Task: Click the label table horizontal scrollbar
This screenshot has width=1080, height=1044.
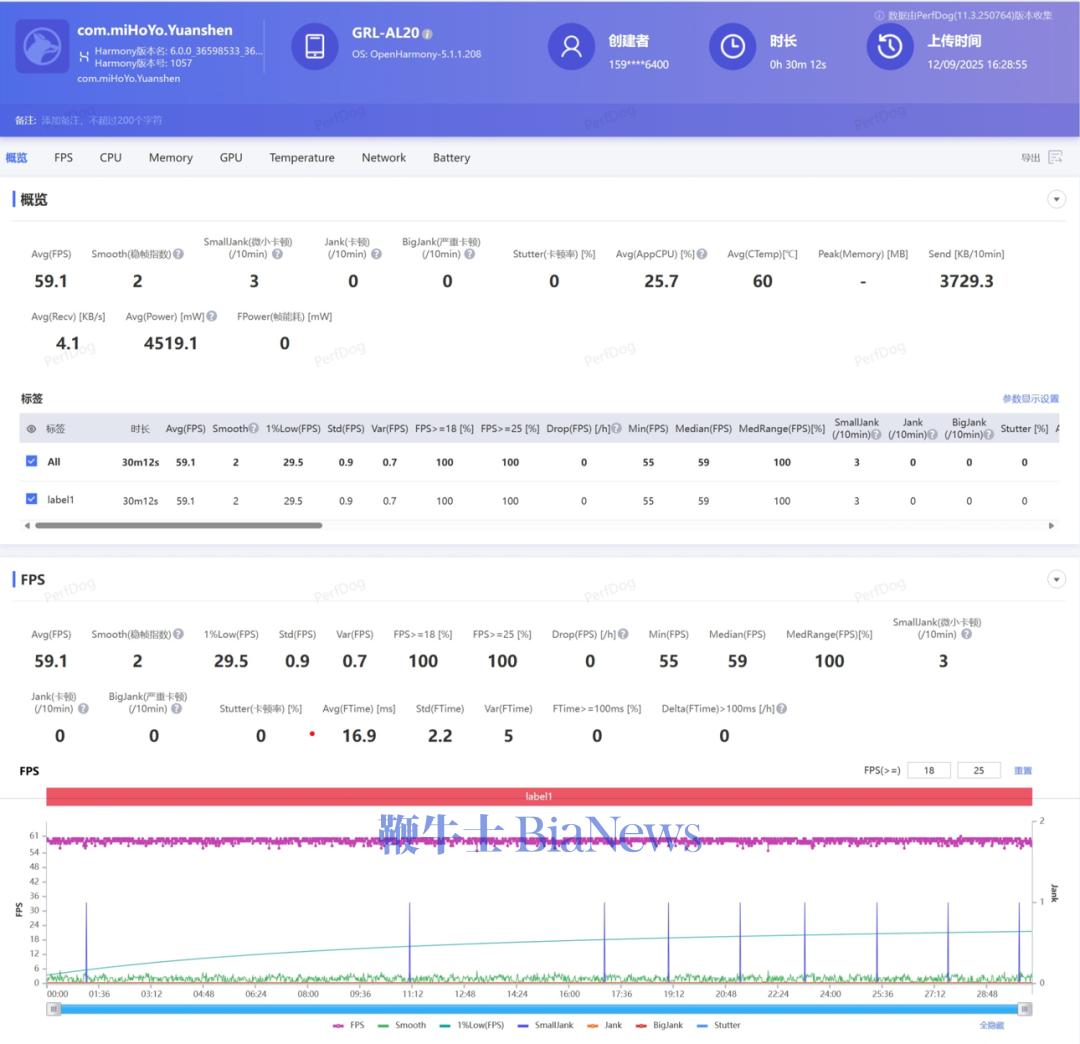Action: tap(179, 525)
